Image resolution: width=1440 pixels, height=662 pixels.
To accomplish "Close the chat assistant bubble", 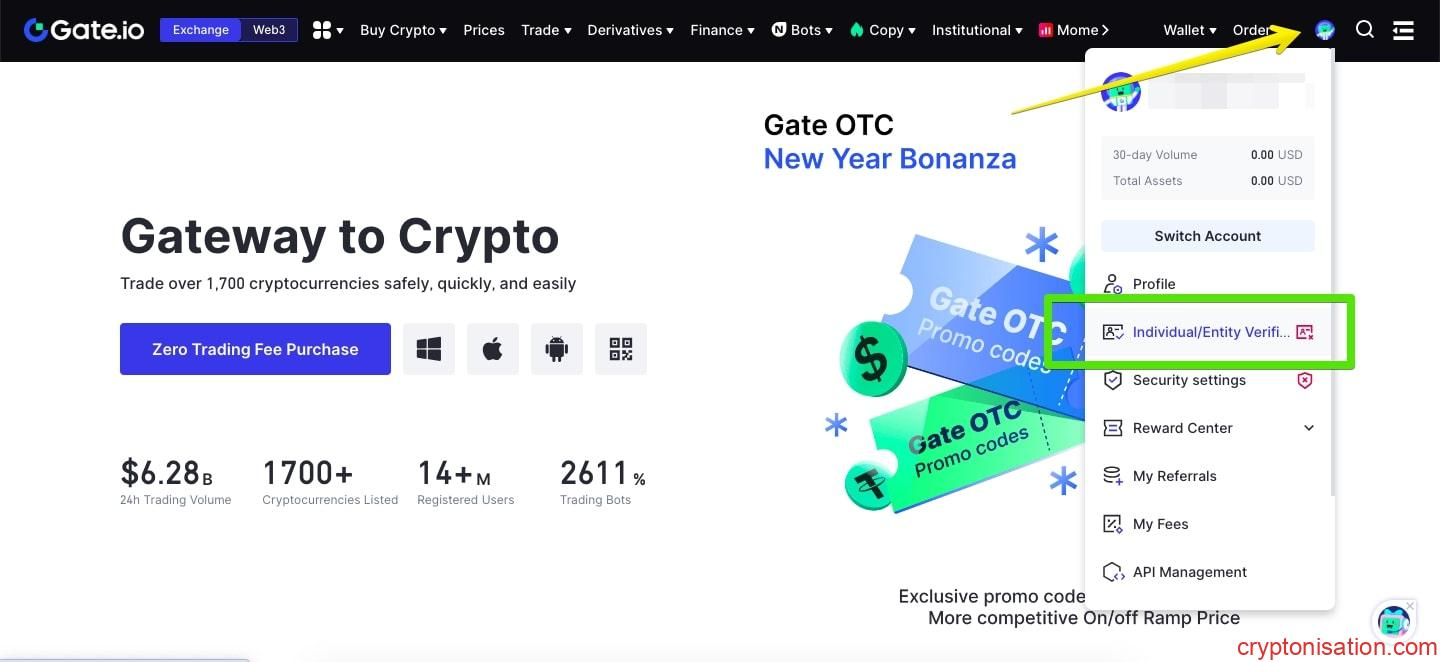I will (x=1410, y=606).
